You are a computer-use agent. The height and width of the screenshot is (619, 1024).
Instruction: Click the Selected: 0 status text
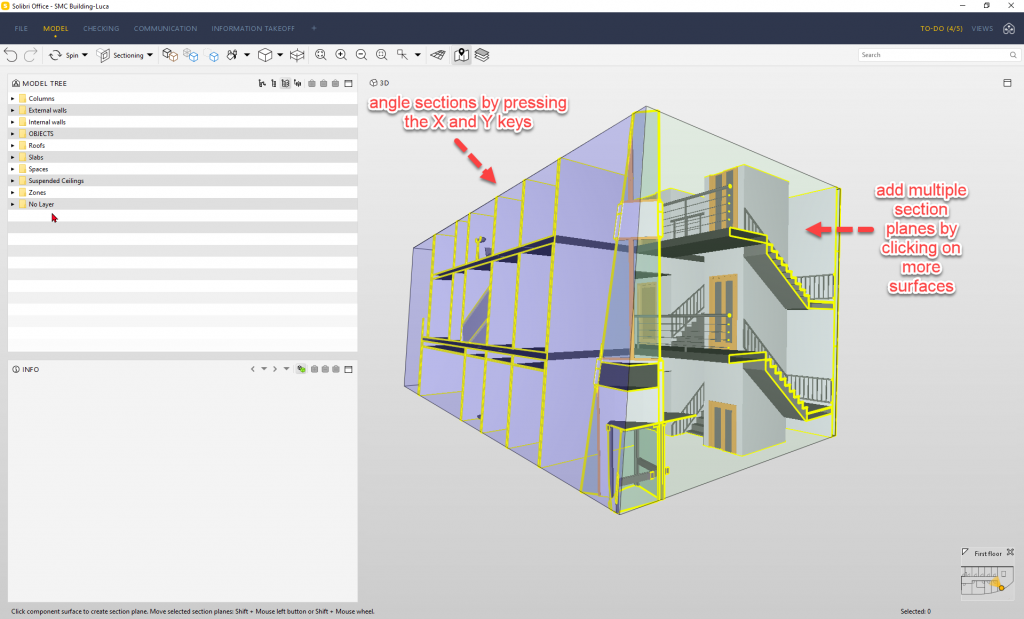tap(916, 612)
